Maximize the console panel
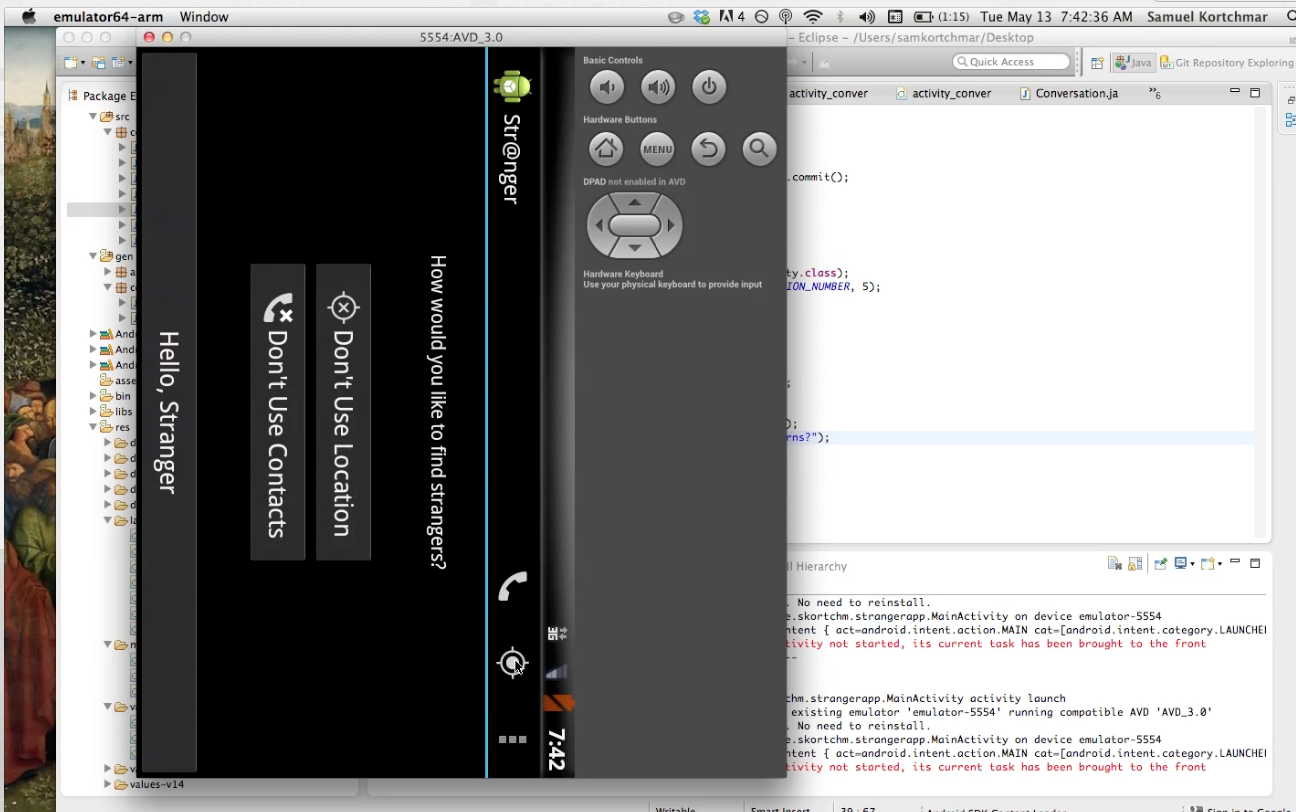This screenshot has height=812, width=1296. [x=1255, y=563]
